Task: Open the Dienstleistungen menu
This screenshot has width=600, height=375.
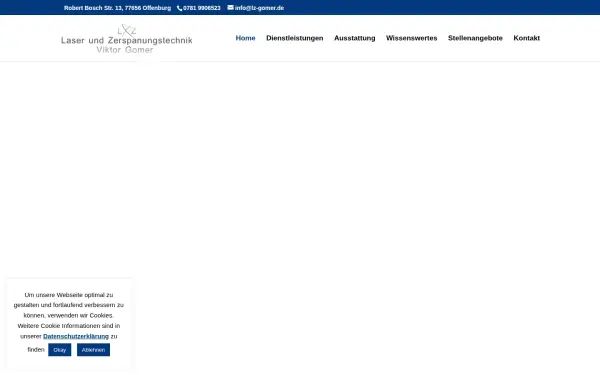Action: tap(295, 38)
